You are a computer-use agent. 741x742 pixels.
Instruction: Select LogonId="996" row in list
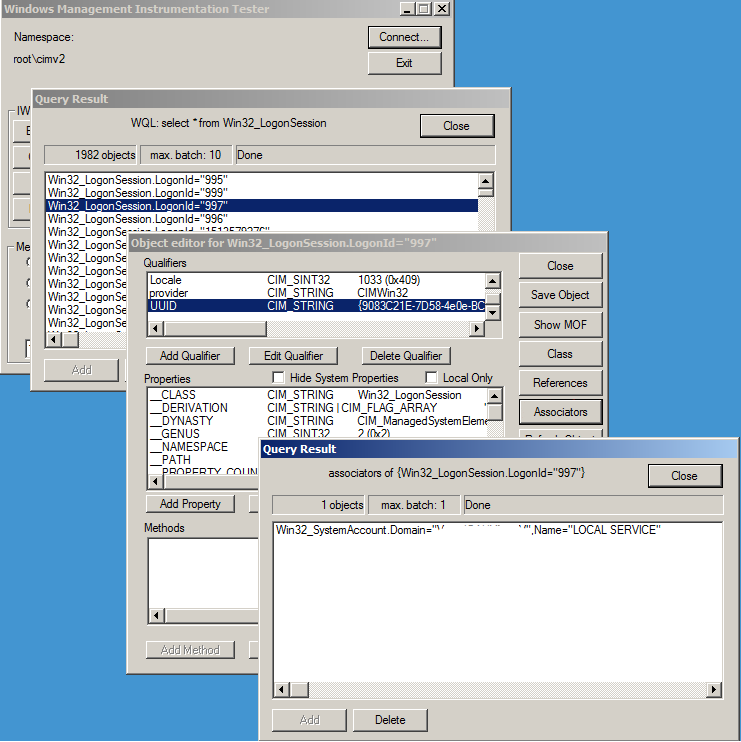262,219
